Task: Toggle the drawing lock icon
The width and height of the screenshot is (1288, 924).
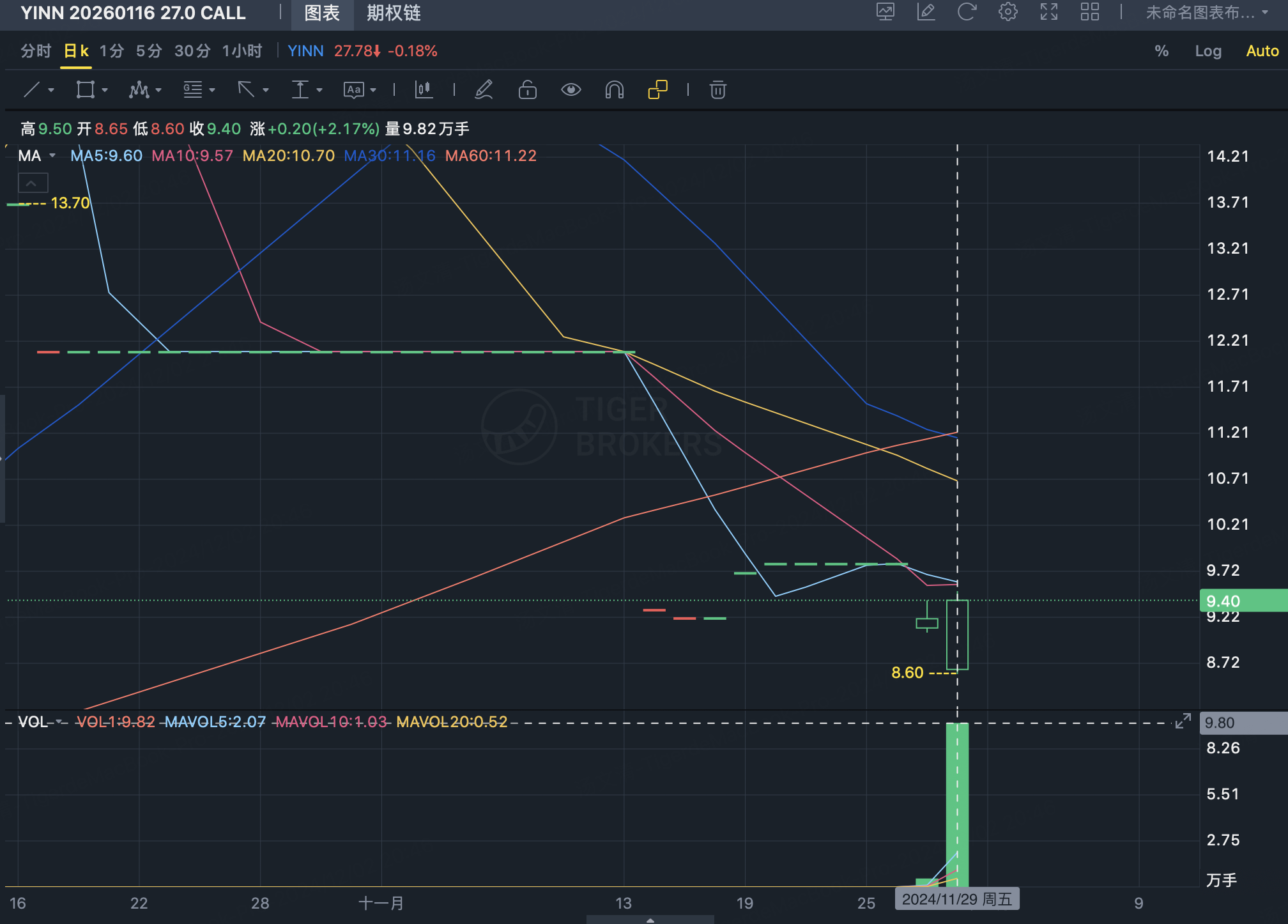Action: [527, 89]
